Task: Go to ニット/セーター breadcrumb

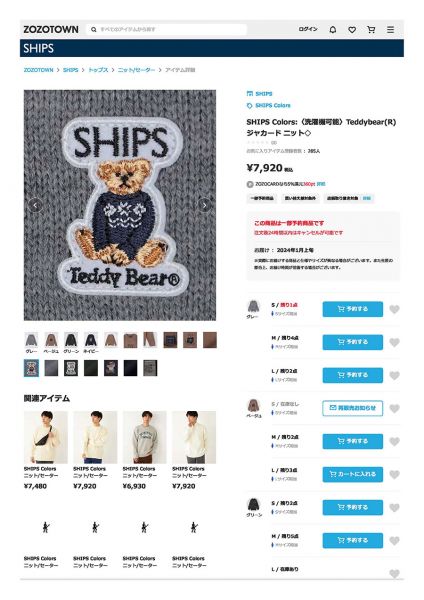Action: pyautogui.click(x=136, y=70)
